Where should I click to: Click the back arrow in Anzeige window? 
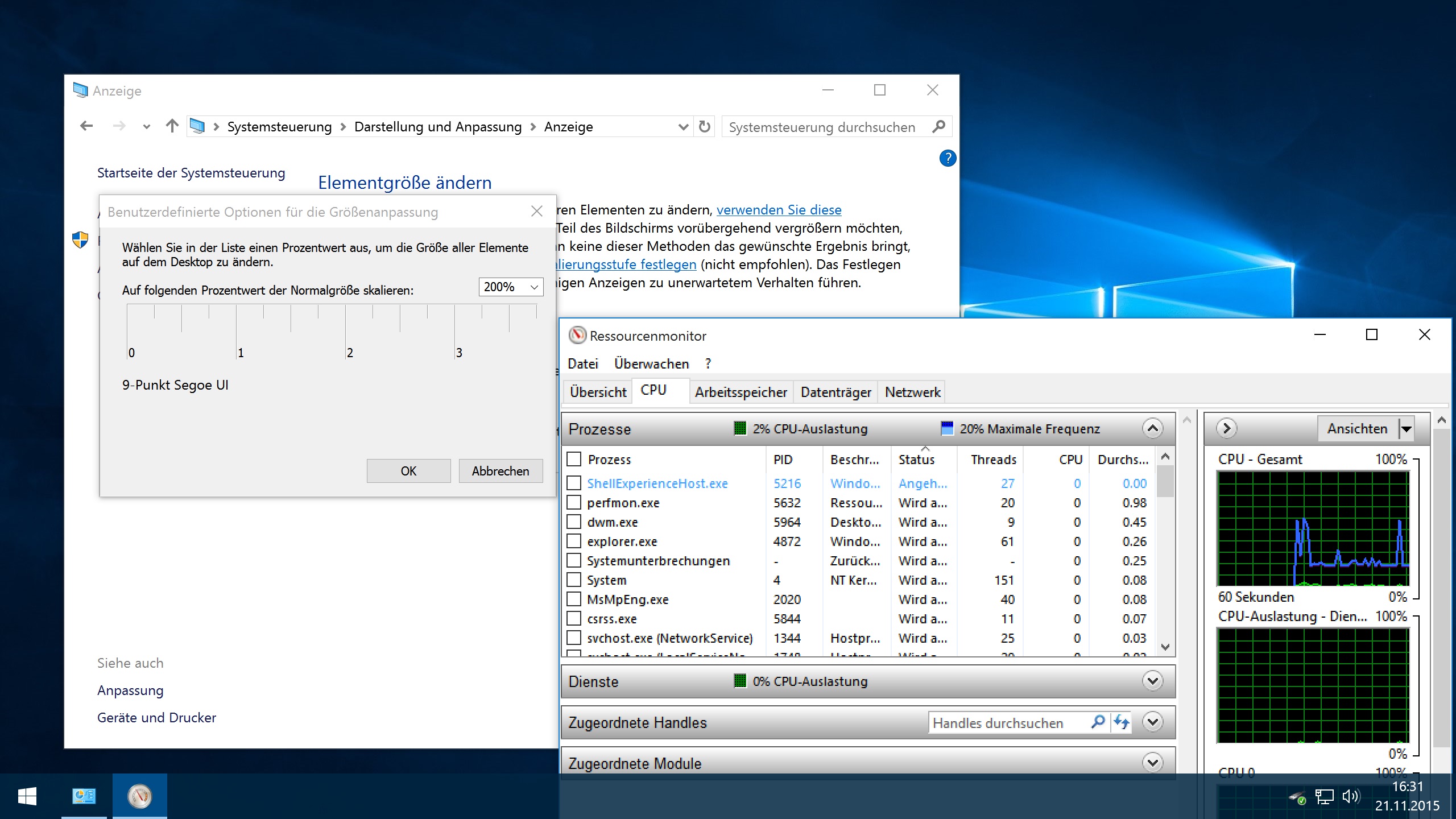(x=86, y=126)
